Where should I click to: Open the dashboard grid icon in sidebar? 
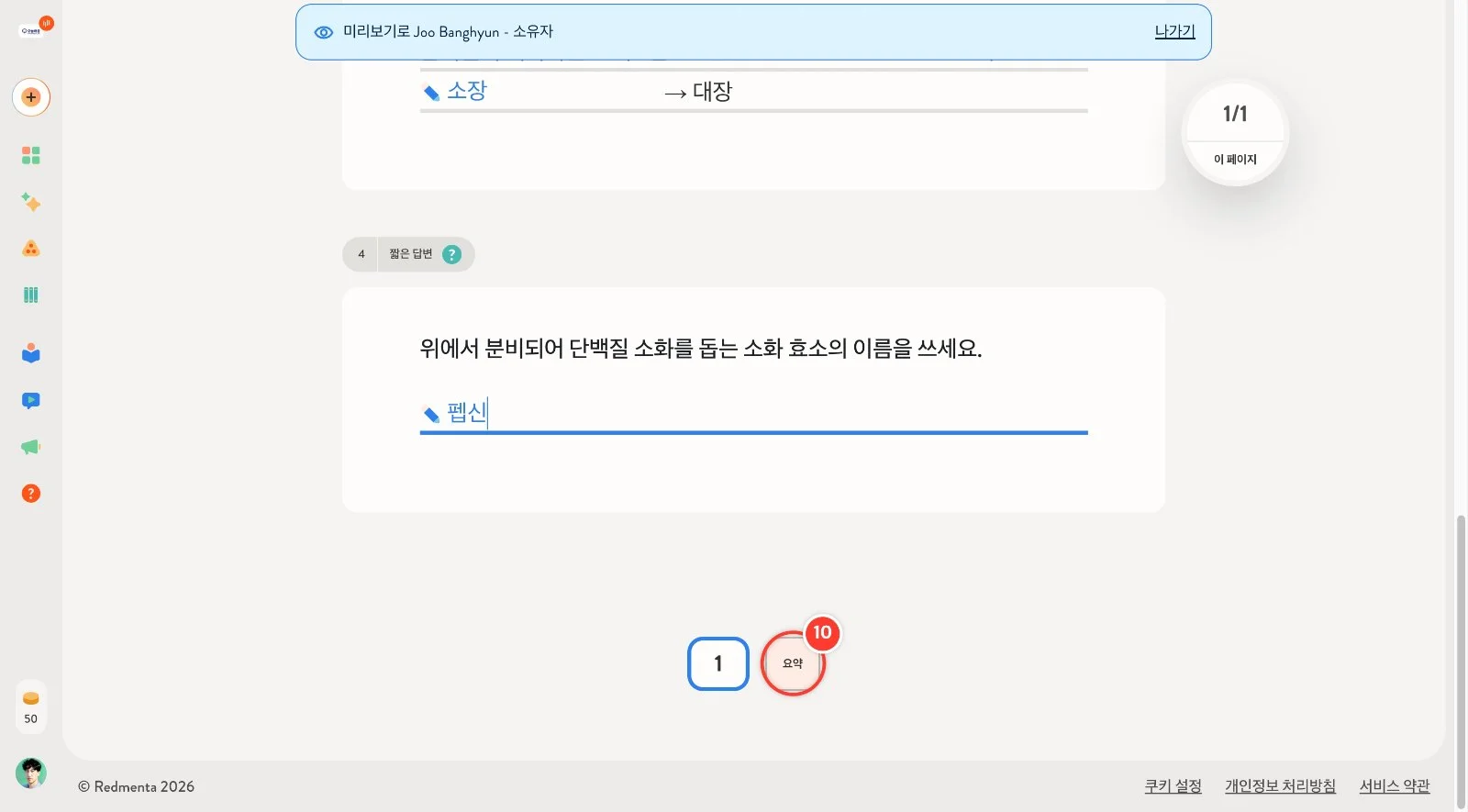point(31,155)
